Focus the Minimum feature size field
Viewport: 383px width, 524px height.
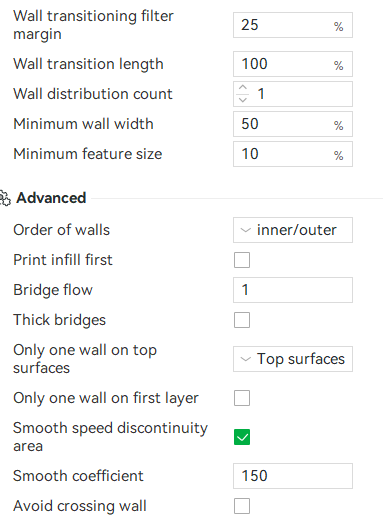pyautogui.click(x=293, y=154)
